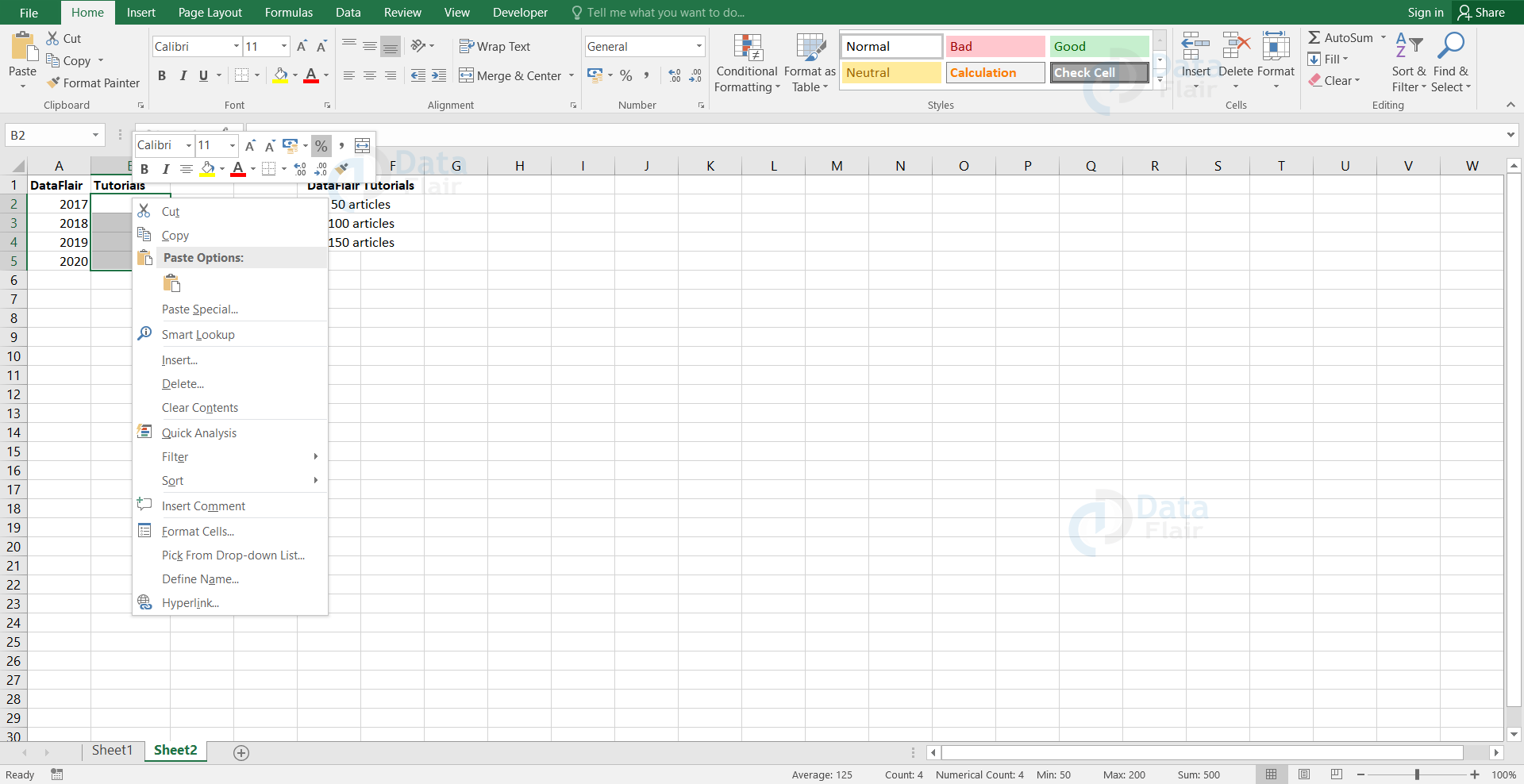
Task: Switch to Sheet1 tab
Action: point(112,751)
